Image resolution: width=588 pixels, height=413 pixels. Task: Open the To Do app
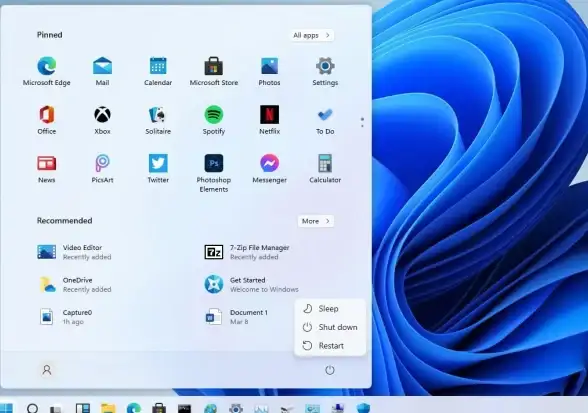click(x=325, y=120)
